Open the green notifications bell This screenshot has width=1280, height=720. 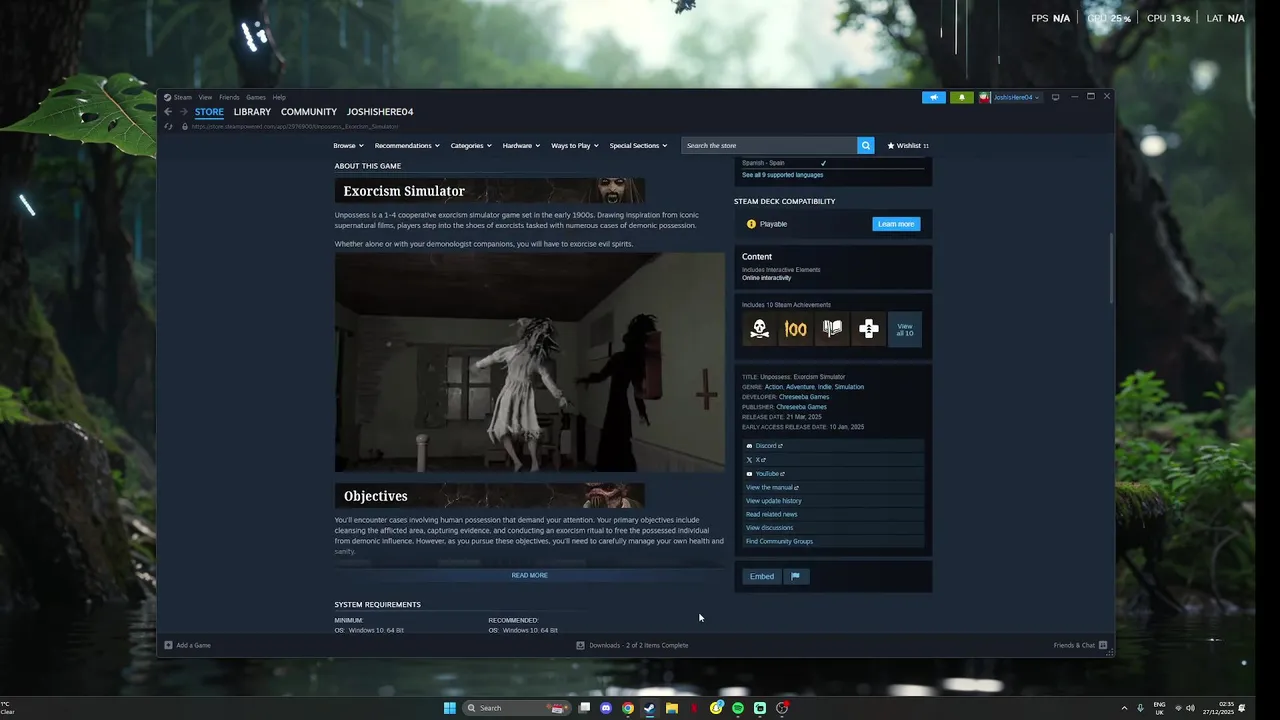[962, 97]
